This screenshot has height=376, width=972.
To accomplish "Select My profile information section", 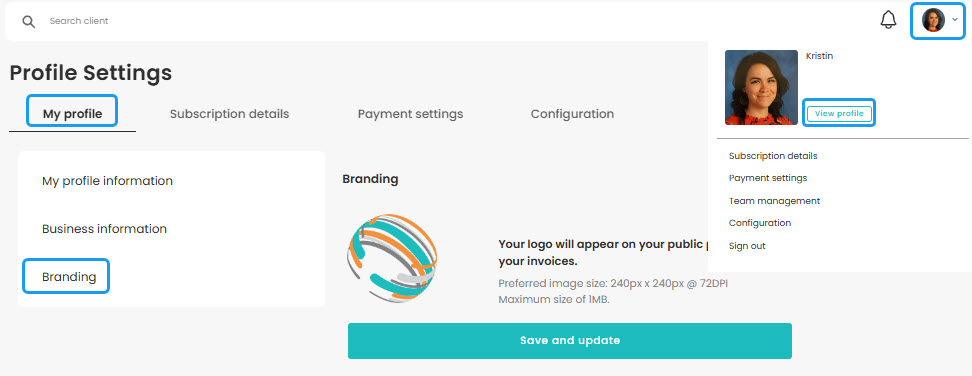I will [x=107, y=181].
